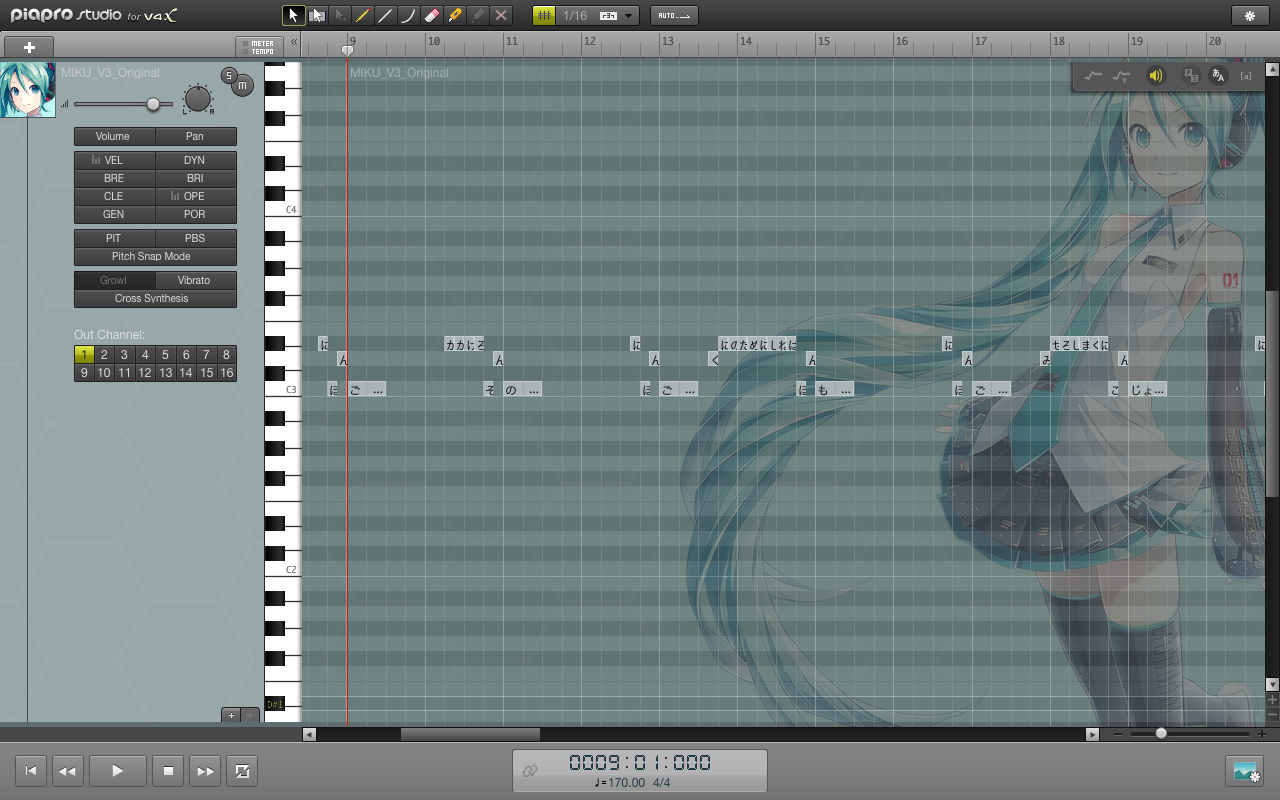Open the background image settings icon
Screen dimensions: 1280x800
pyautogui.click(x=1245, y=770)
